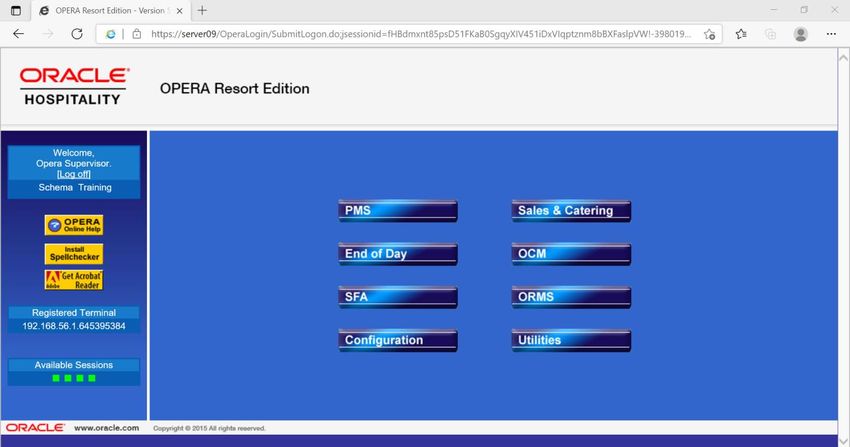Click the scrollbar up arrow
This screenshot has width=850, height=447.
[x=843, y=56]
